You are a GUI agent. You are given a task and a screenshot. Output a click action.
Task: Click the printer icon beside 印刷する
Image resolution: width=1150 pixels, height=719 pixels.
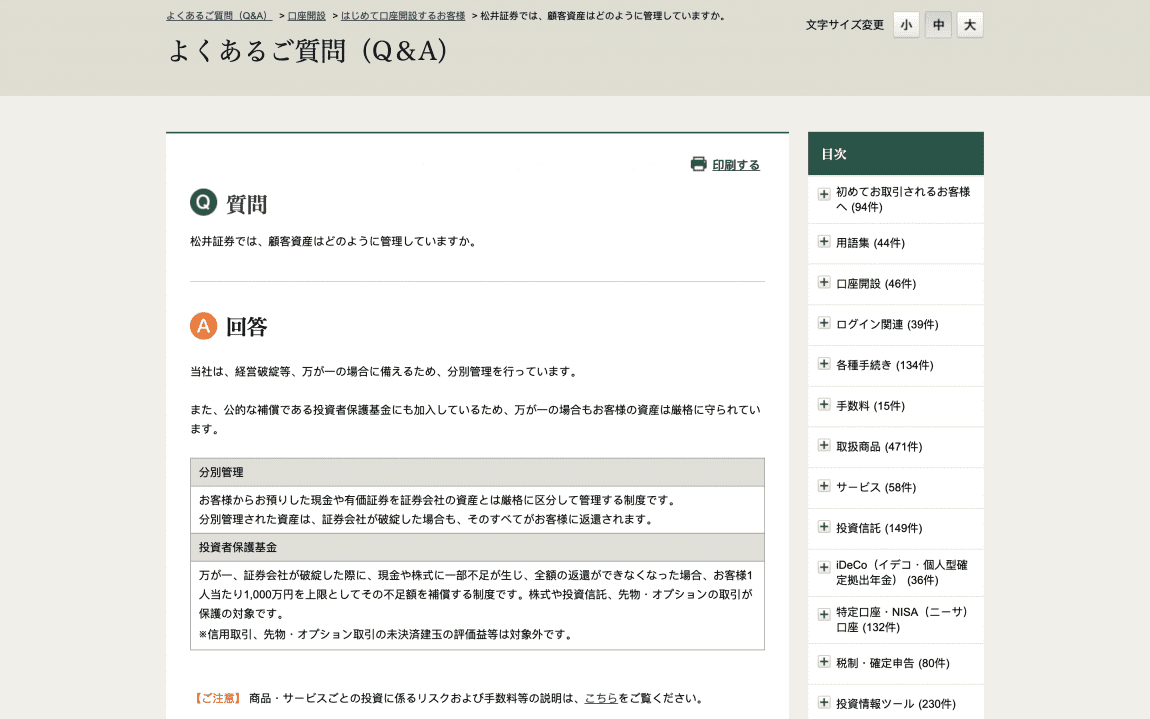point(698,164)
